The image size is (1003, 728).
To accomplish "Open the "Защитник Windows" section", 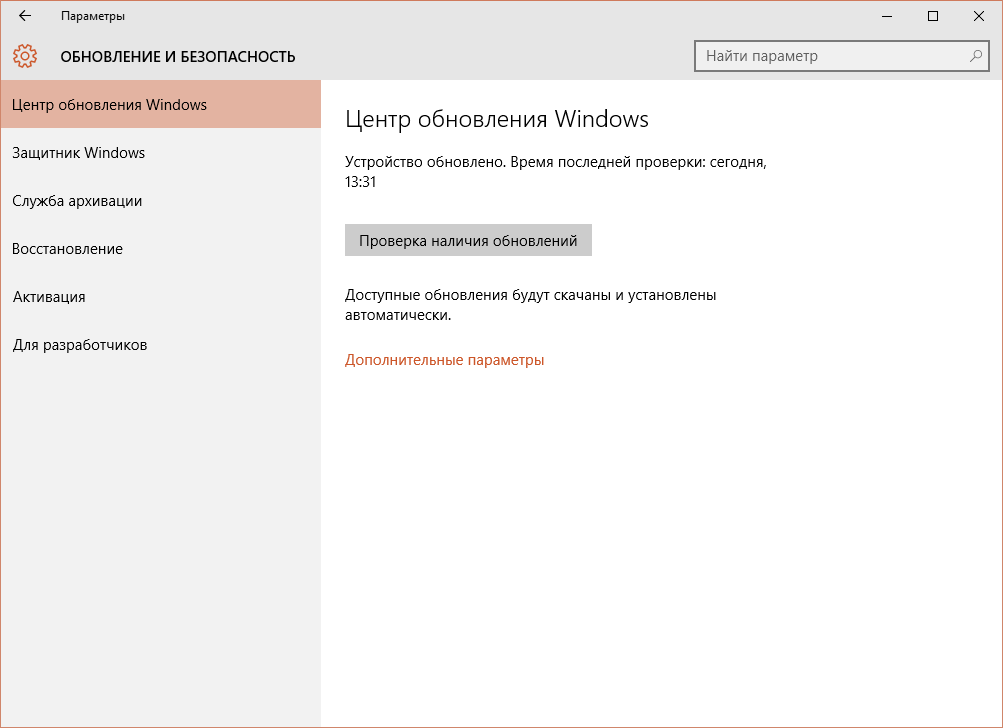I will coord(161,153).
